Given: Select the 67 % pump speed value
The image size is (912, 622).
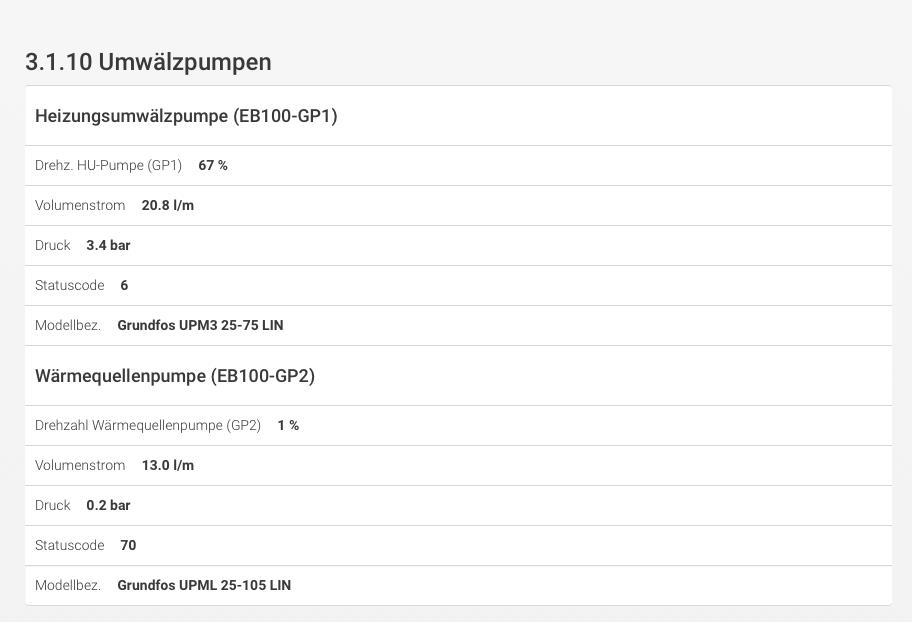Looking at the screenshot, I should (x=213, y=165).
